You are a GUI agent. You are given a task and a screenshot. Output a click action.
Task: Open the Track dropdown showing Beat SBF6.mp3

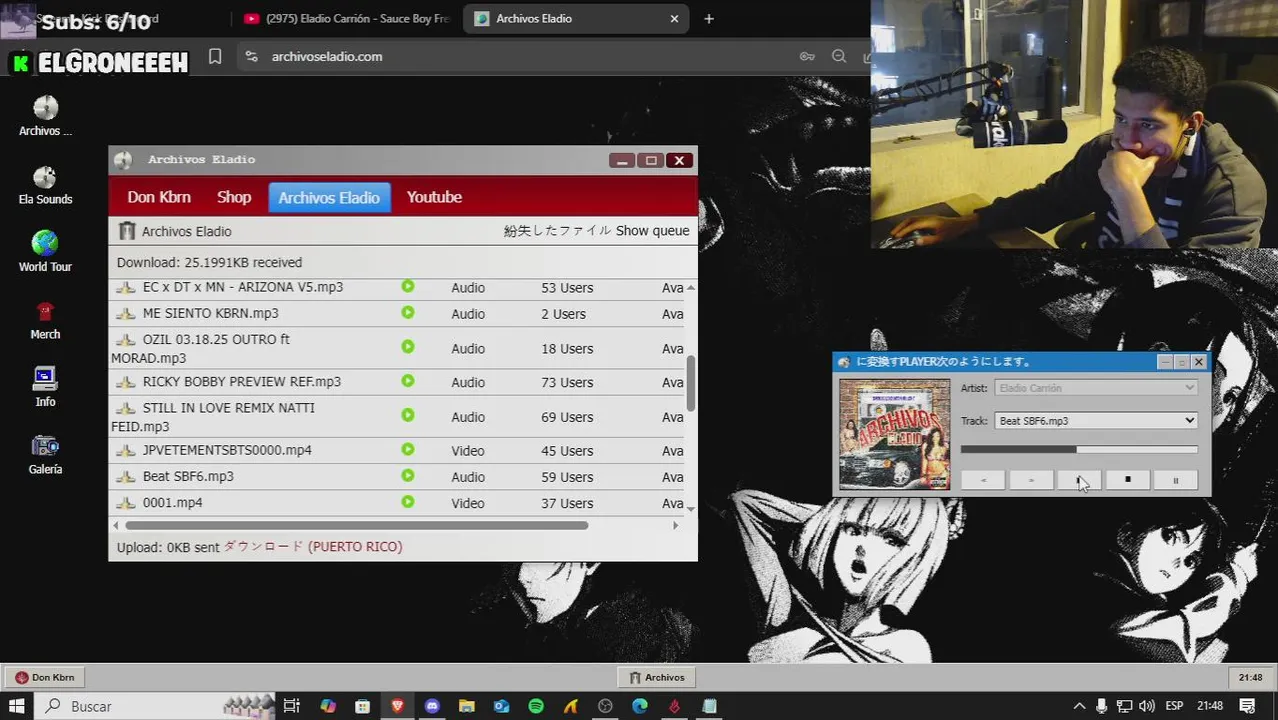tap(1096, 421)
